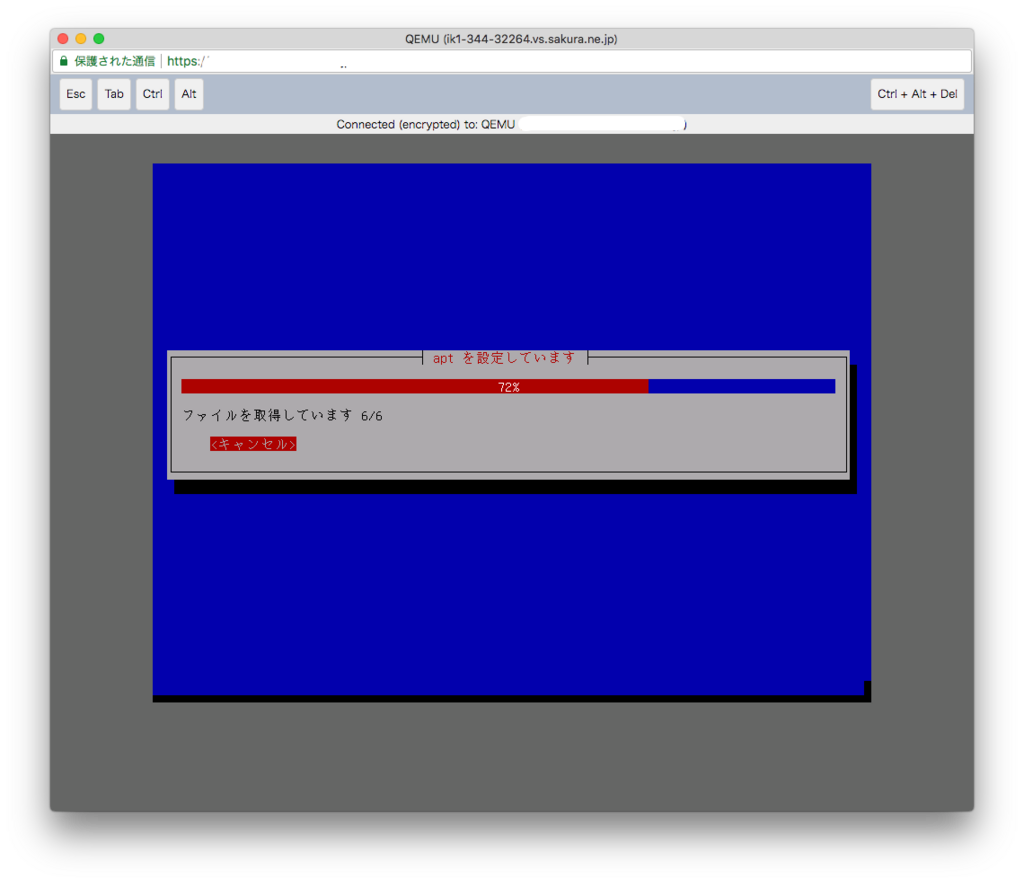Click the 保護された通信 secure label
Image resolution: width=1024 pixels, height=883 pixels.
click(114, 61)
